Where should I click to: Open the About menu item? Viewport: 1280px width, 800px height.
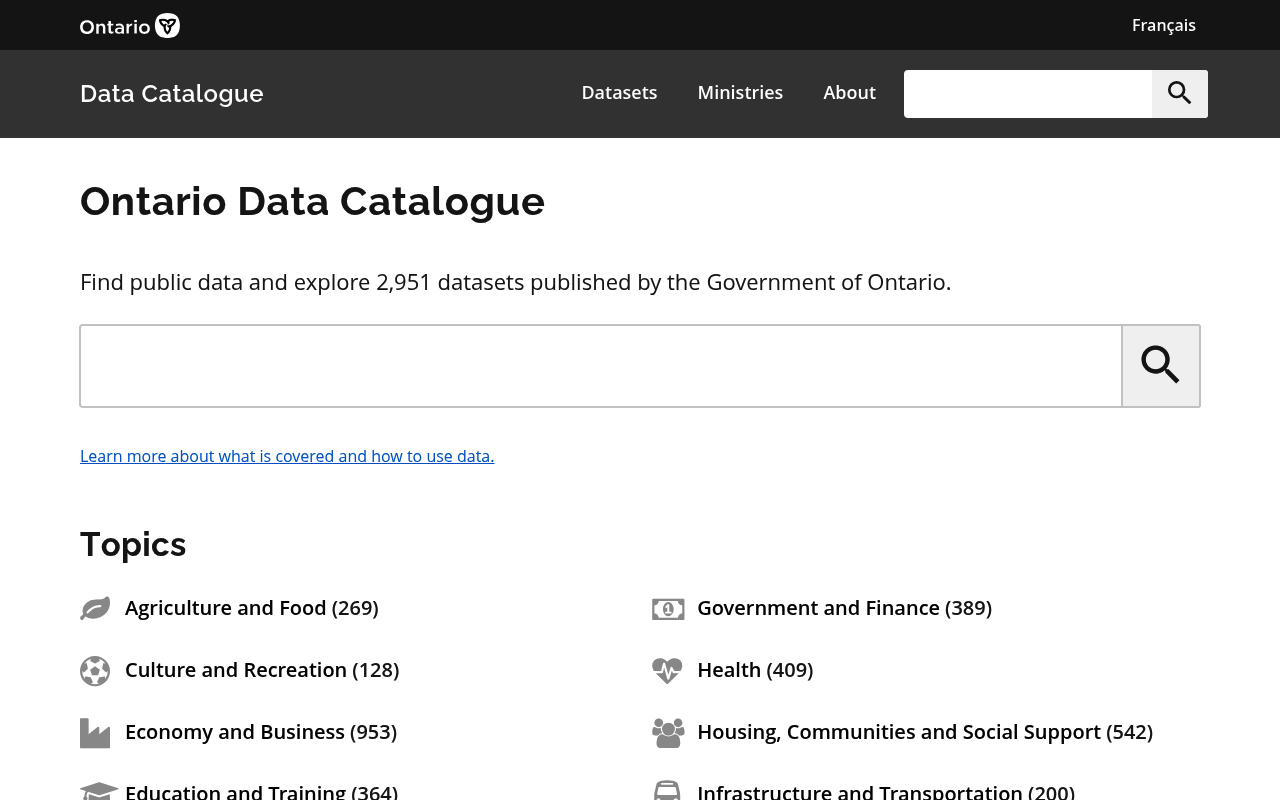[850, 93]
